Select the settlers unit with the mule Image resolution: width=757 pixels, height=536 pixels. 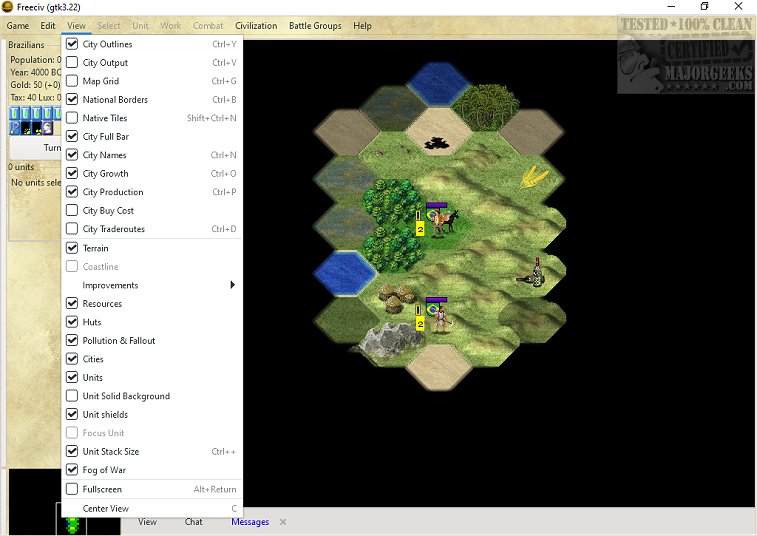point(443,222)
